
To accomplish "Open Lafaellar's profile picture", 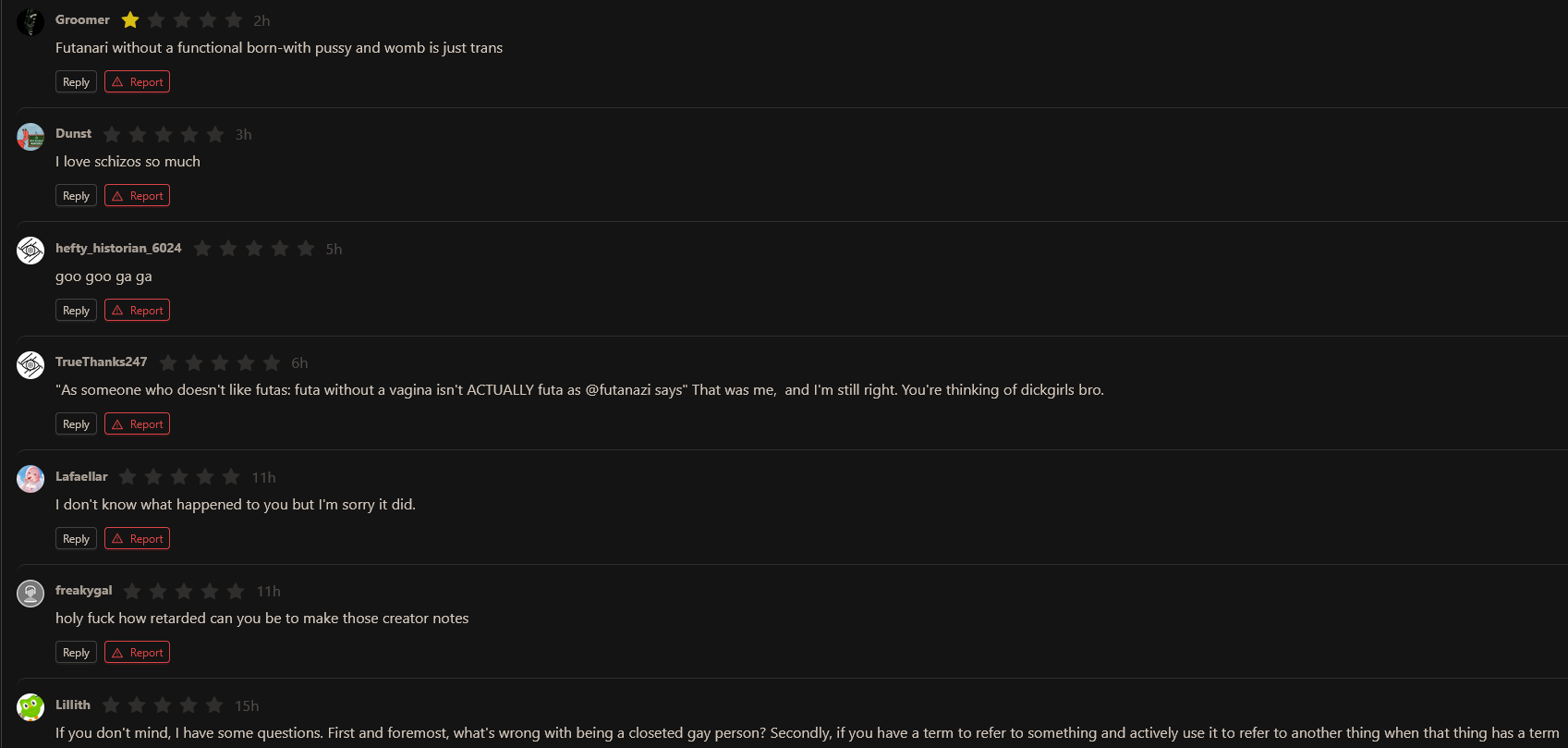I will 30,479.
